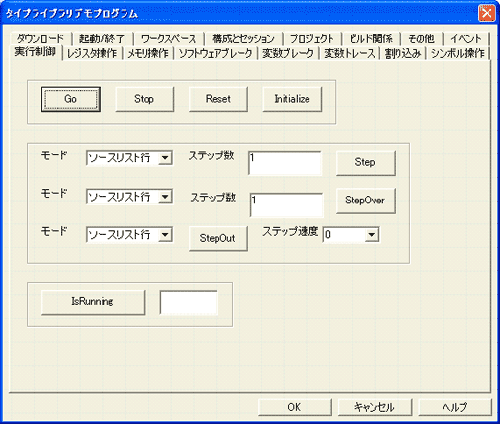Click the キャンセル button
This screenshot has width=500, height=424.
pyautogui.click(x=375, y=407)
